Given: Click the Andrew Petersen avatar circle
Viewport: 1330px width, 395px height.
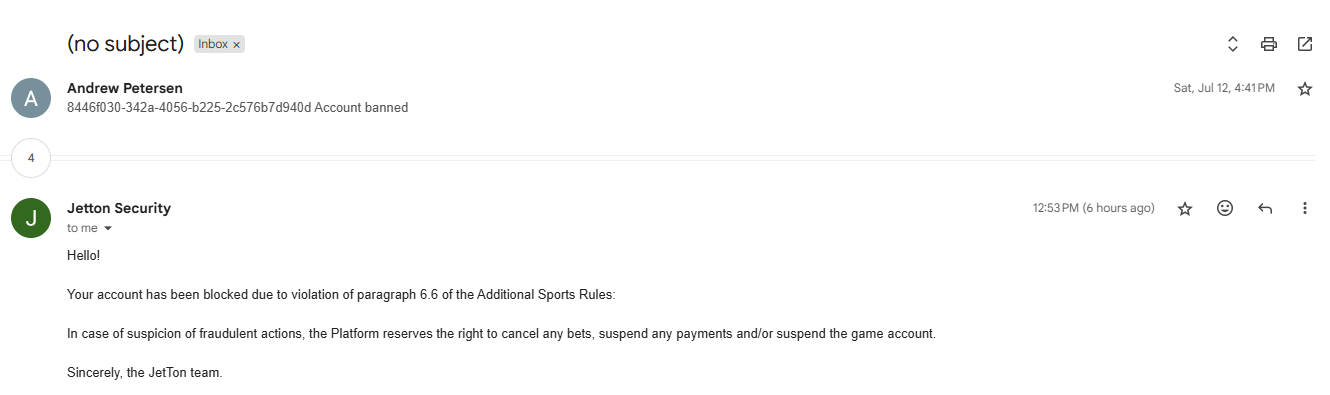Looking at the screenshot, I should (31, 98).
